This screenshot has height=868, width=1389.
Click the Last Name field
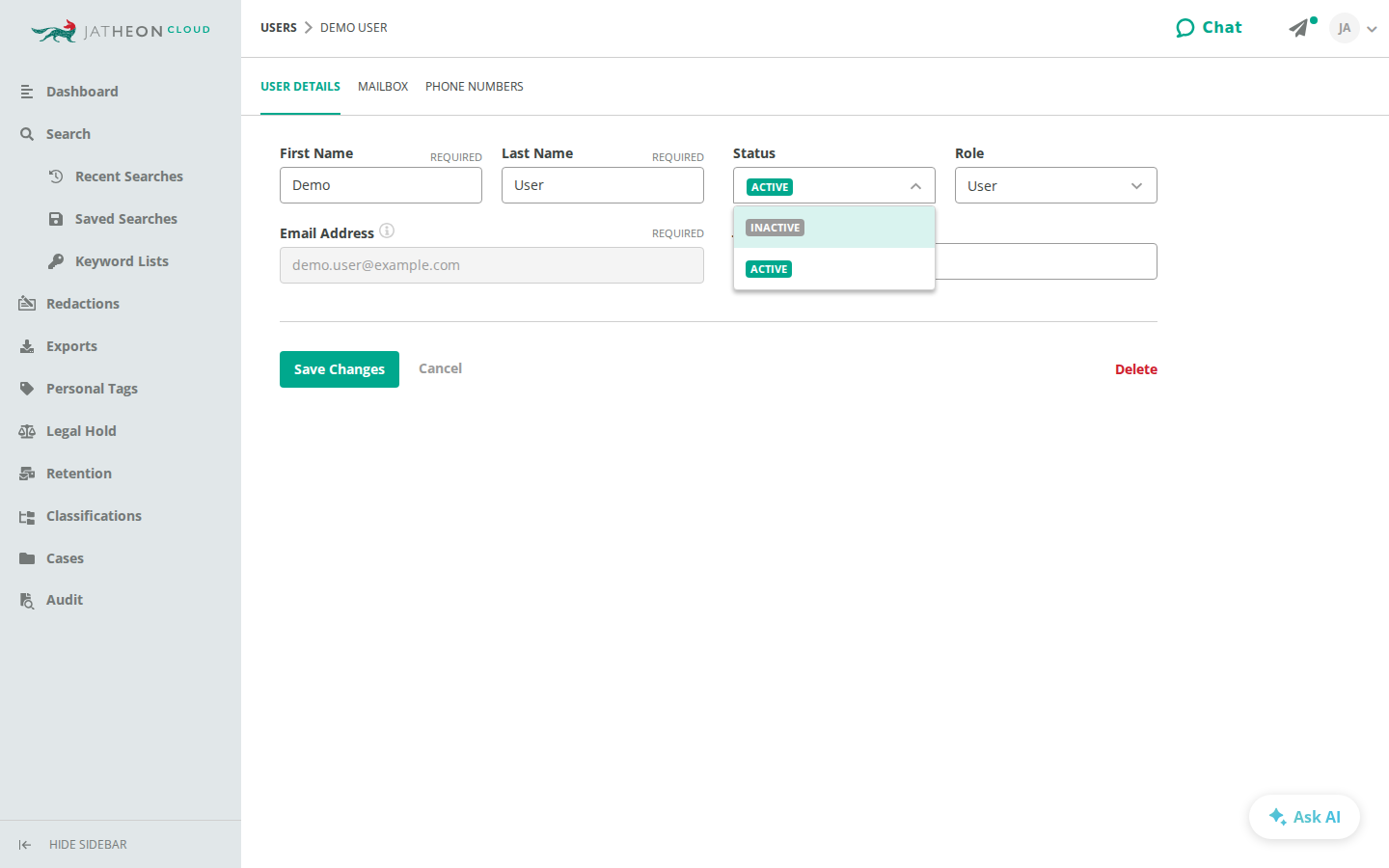coord(603,185)
